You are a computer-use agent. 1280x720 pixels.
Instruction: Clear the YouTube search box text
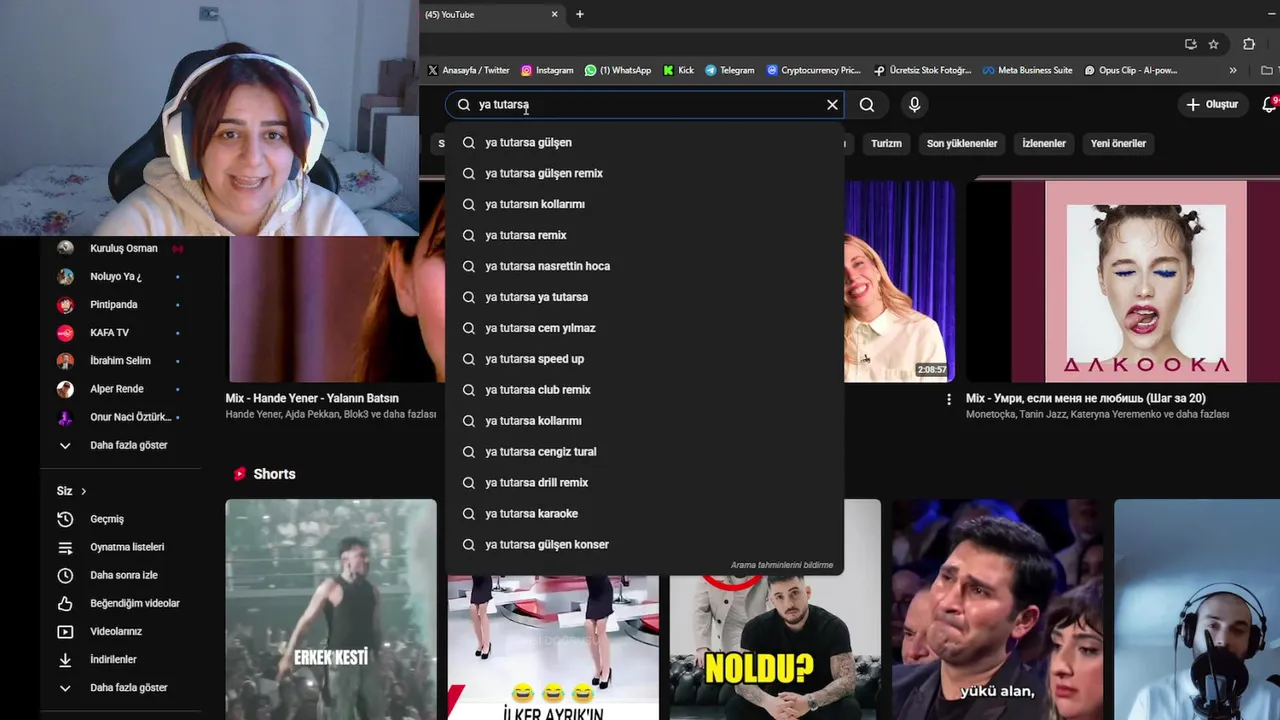click(x=832, y=104)
